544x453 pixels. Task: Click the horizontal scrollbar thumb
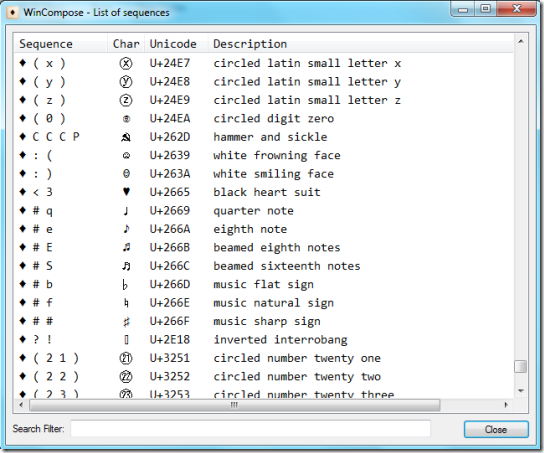(235, 405)
